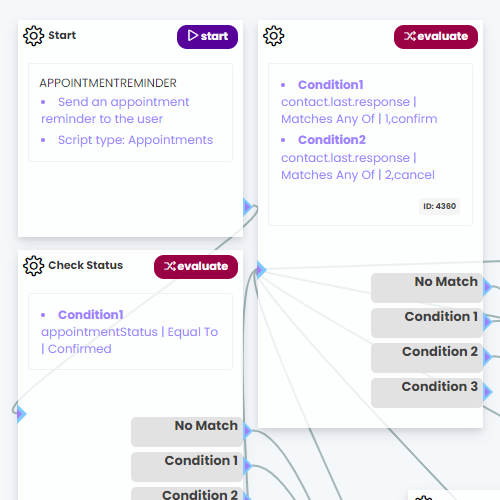Click evaluate badge on top right node

point(436,37)
